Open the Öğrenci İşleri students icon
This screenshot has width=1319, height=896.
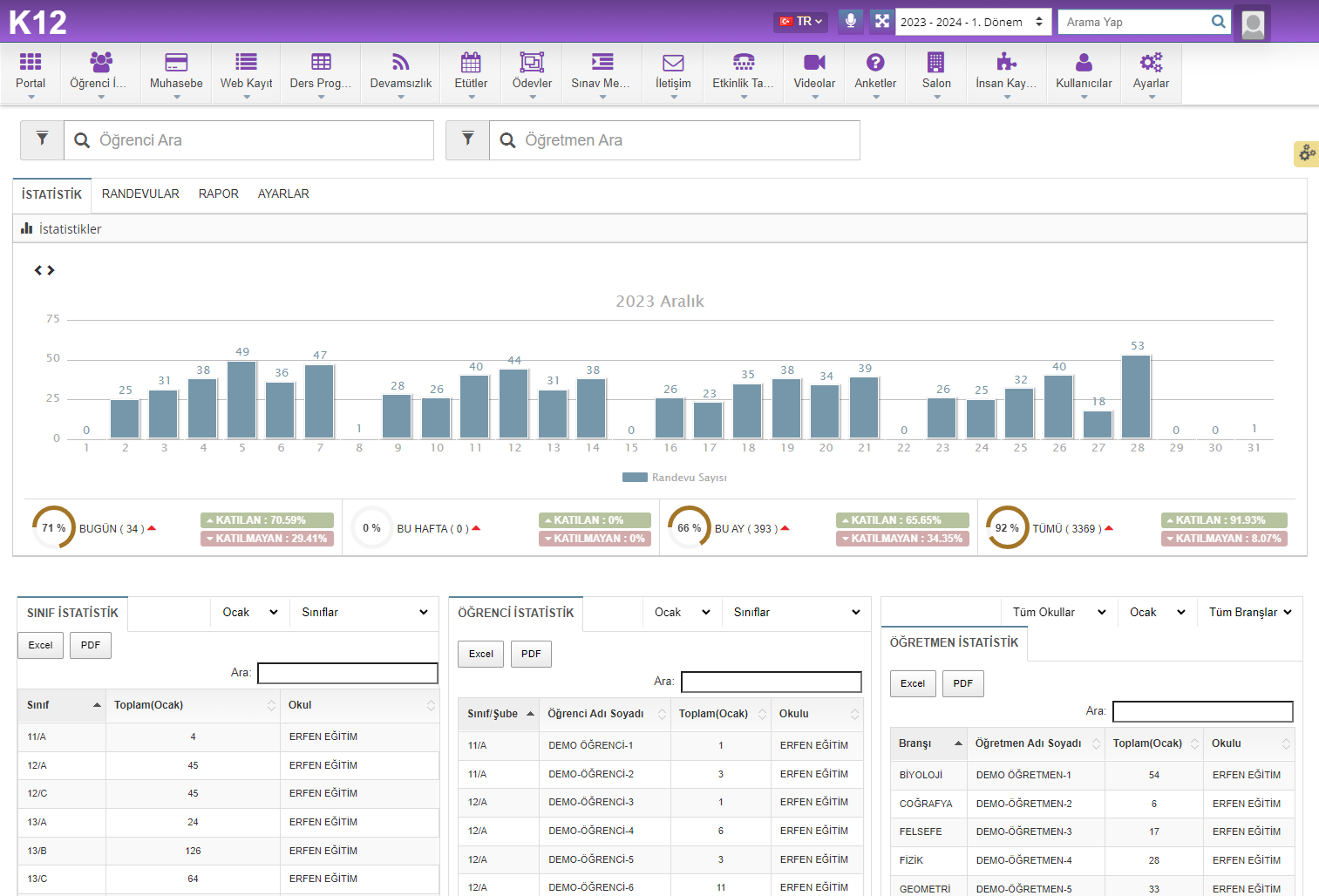pyautogui.click(x=101, y=62)
